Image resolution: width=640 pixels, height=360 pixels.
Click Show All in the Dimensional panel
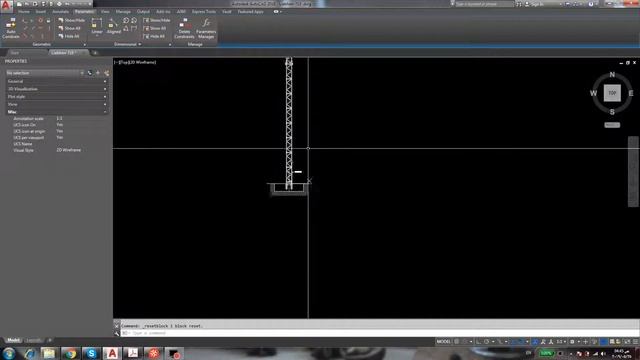(x=155, y=28)
